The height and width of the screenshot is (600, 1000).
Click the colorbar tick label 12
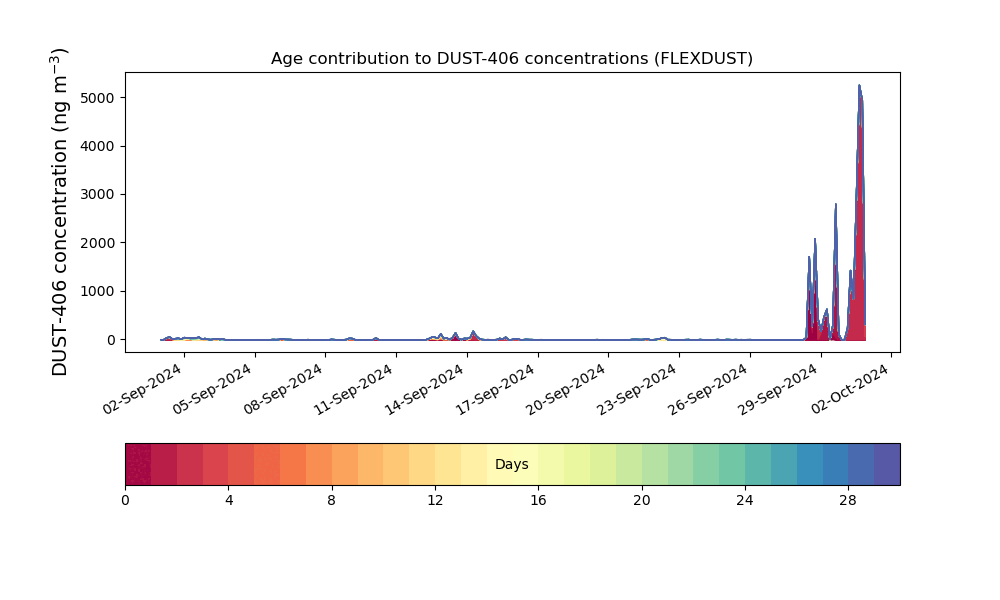coord(435,501)
